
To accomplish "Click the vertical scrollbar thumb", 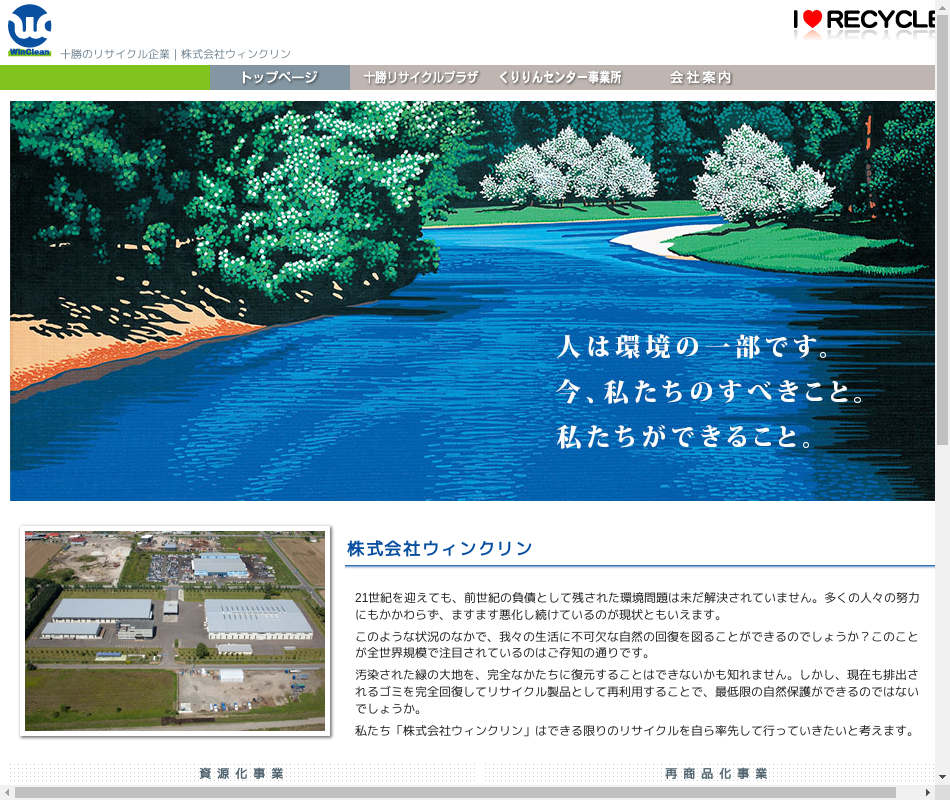I will click(x=942, y=230).
